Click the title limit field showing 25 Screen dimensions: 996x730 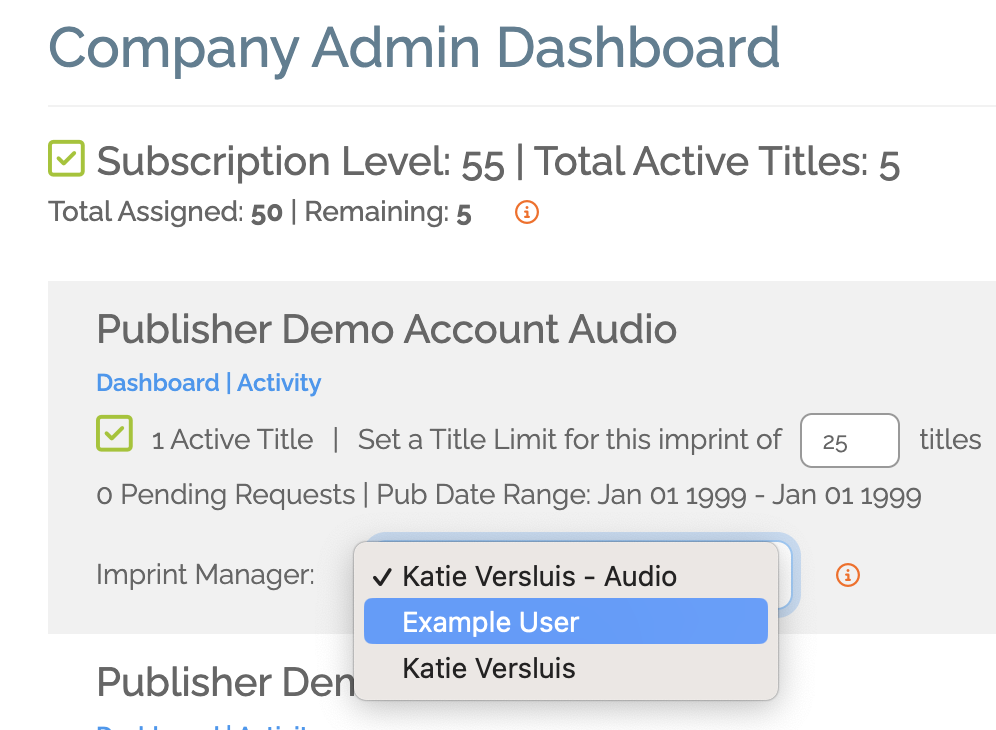[849, 440]
